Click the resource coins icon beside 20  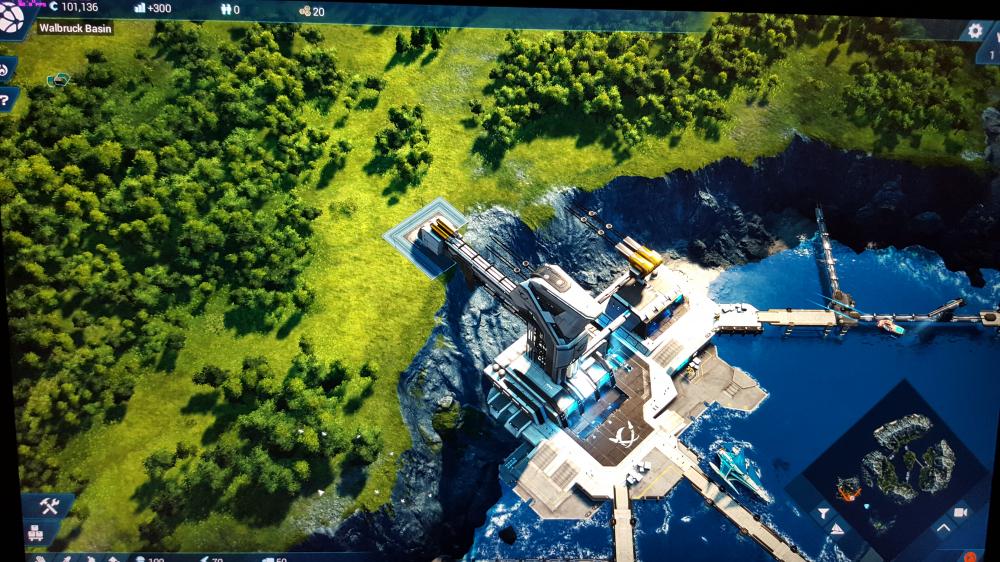[x=305, y=11]
